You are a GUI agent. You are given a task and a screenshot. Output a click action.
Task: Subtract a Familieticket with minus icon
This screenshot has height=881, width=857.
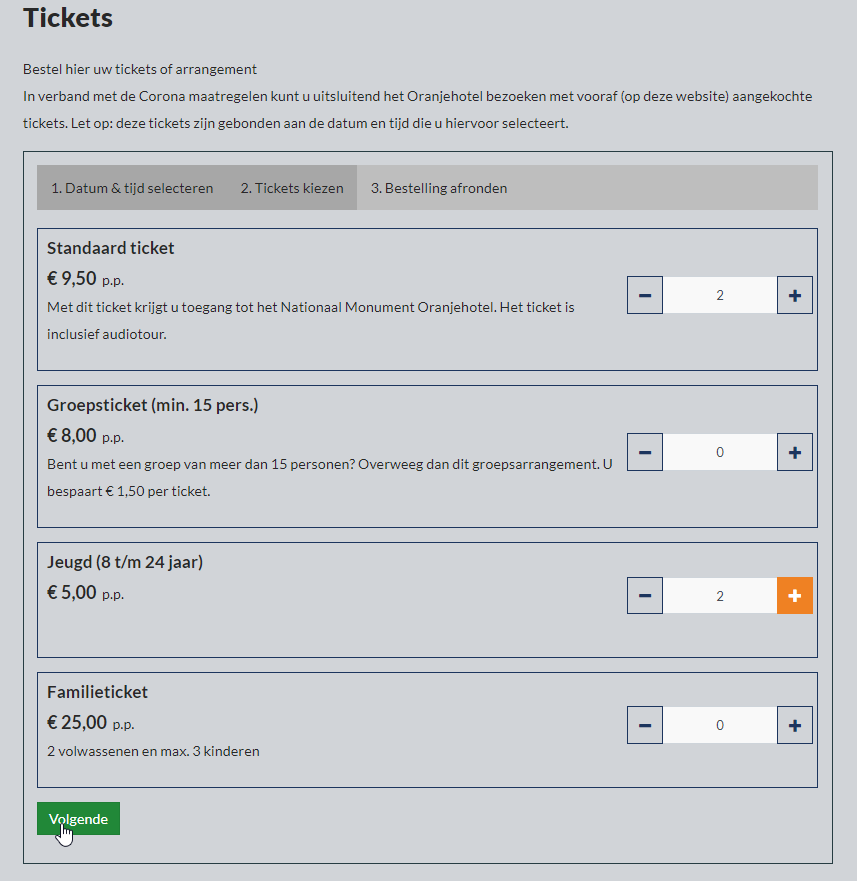(x=645, y=725)
